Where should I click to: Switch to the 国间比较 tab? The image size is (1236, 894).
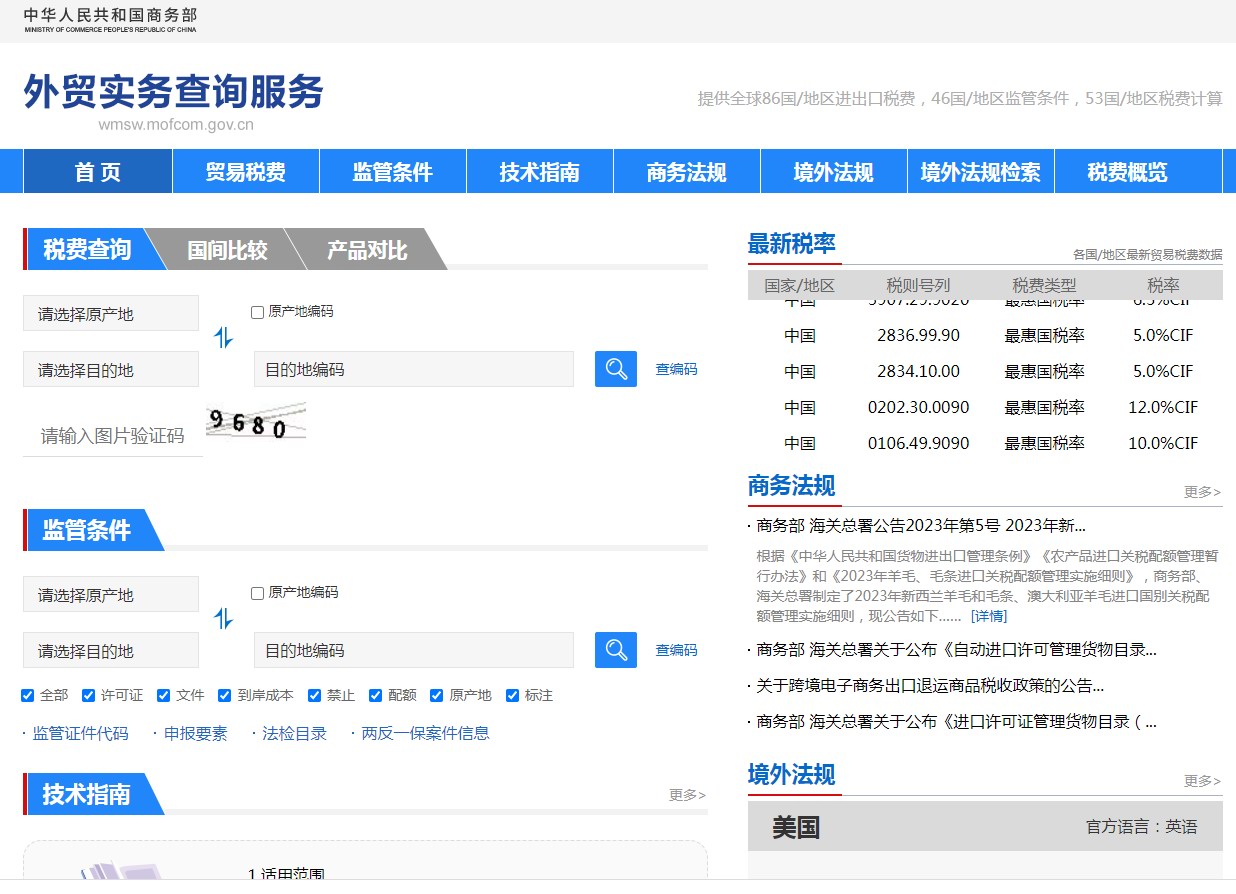[228, 251]
